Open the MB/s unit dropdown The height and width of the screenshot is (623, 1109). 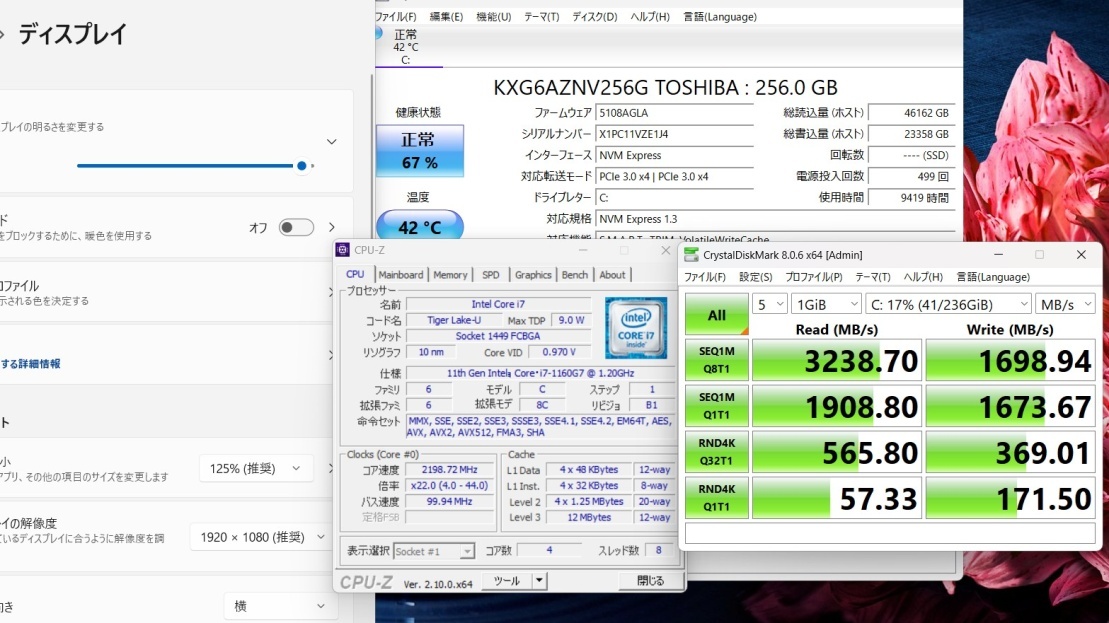1065,304
